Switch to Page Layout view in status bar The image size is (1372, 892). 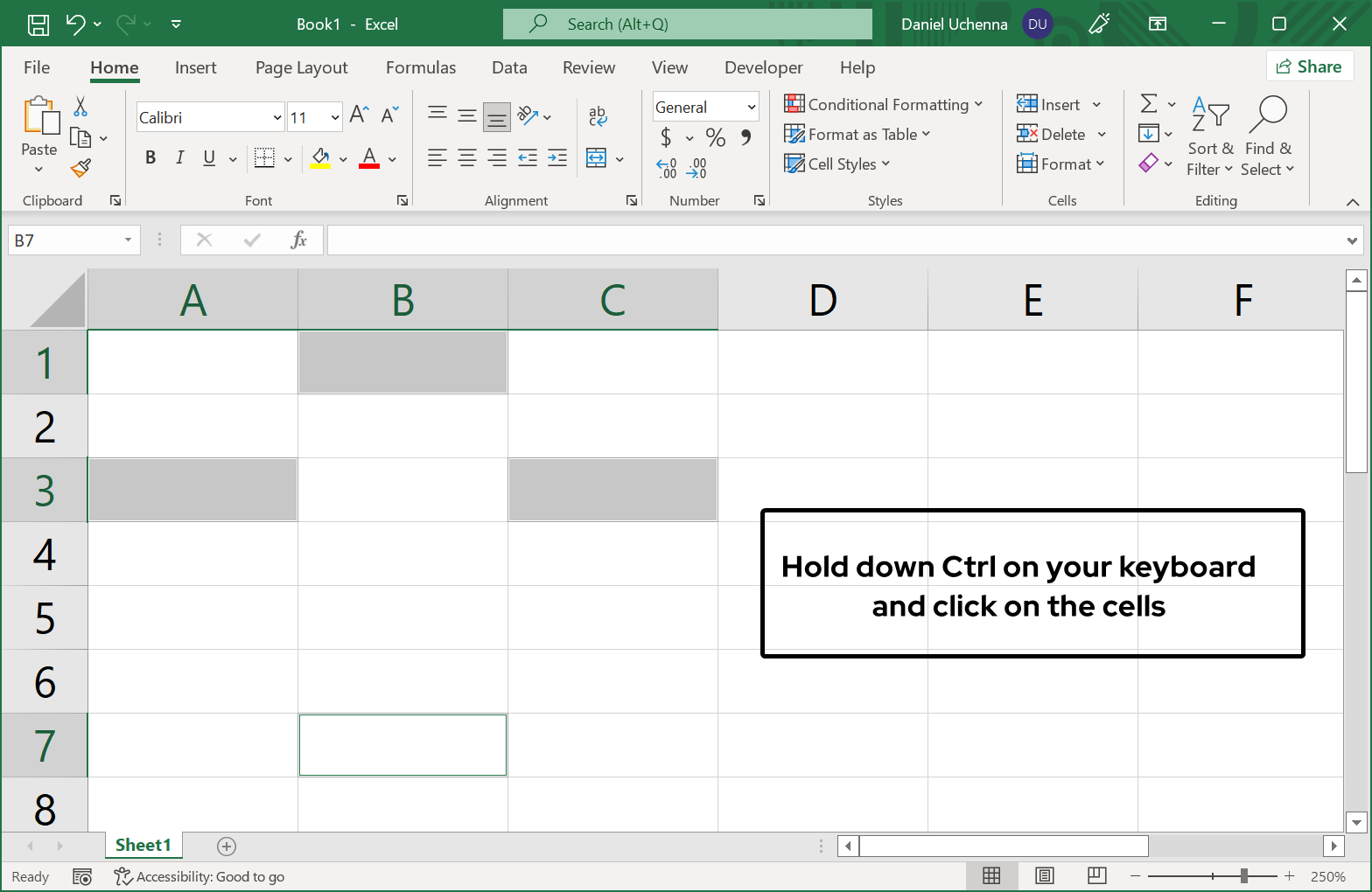(x=1044, y=876)
